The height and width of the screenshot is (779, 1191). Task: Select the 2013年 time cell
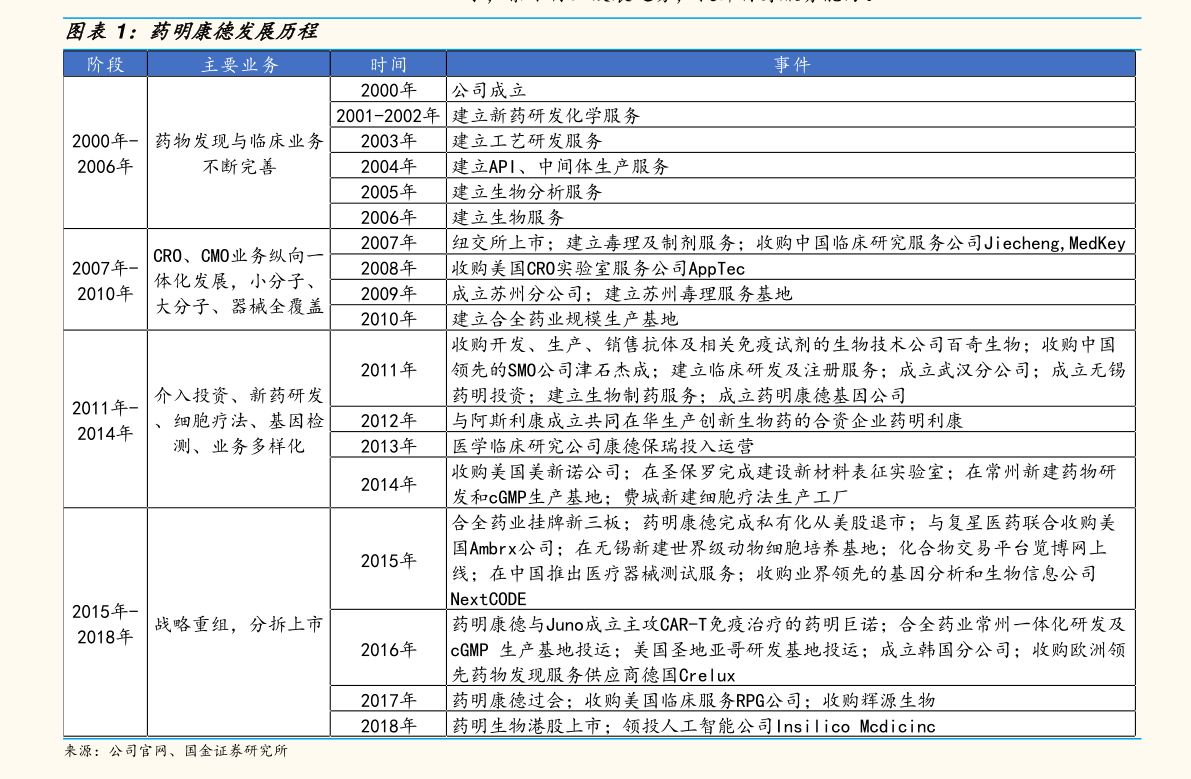(388, 446)
